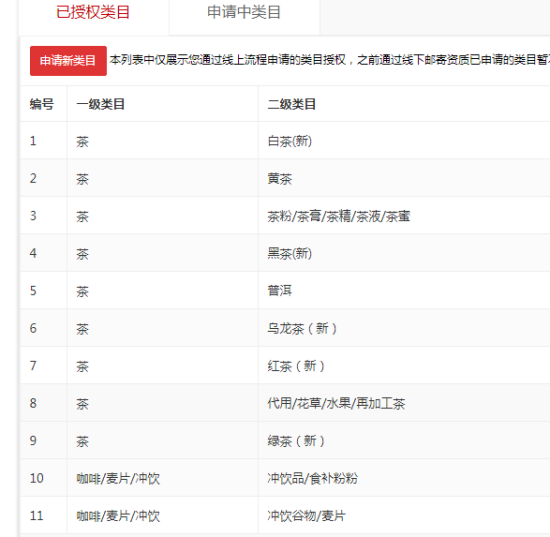Open the 申请中类目 tab
The height and width of the screenshot is (537, 550).
point(244,13)
